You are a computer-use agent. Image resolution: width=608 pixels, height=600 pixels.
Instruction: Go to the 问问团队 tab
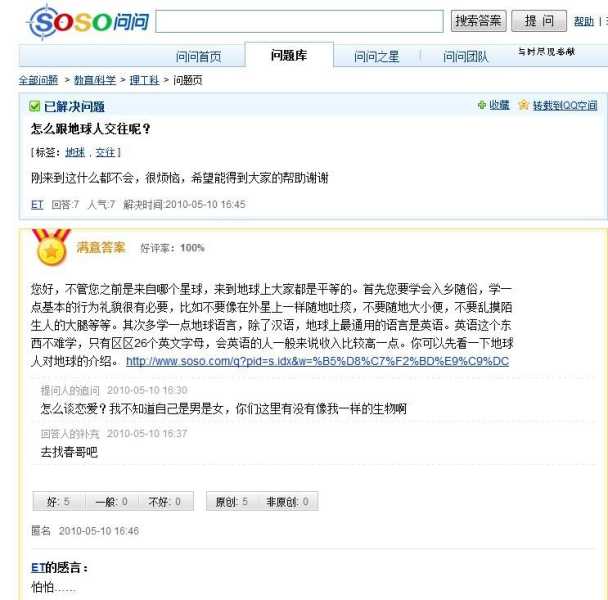[465, 57]
